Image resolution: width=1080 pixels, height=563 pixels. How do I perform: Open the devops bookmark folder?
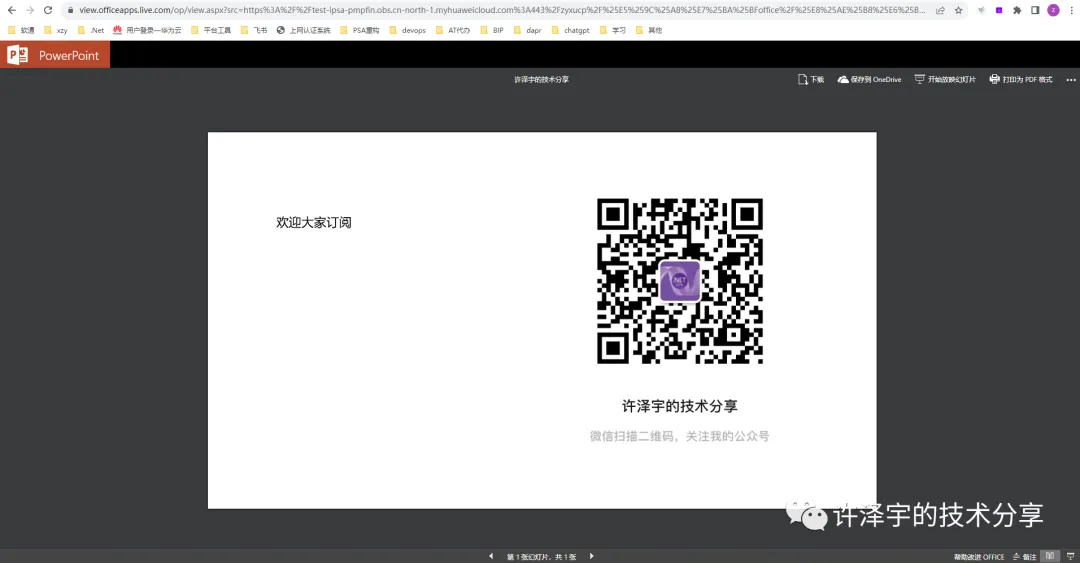[406, 30]
